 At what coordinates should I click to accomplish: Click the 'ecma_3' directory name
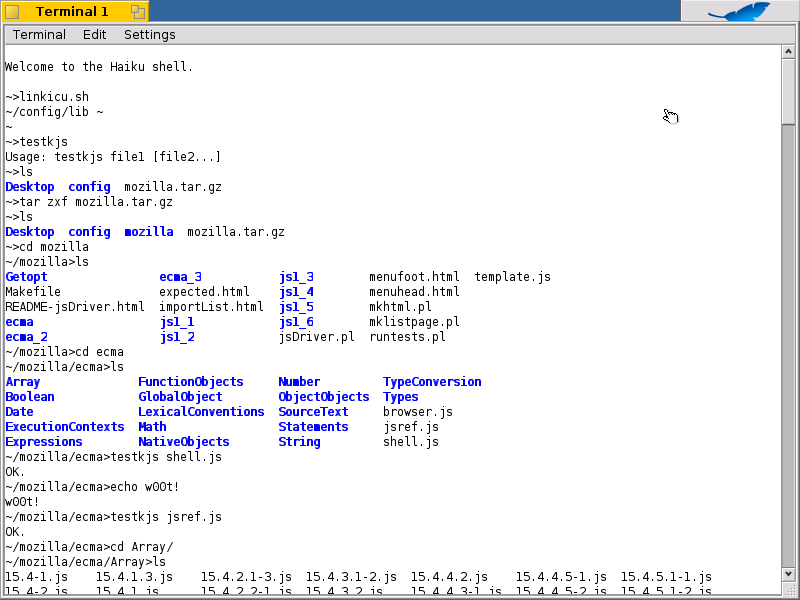[180, 277]
